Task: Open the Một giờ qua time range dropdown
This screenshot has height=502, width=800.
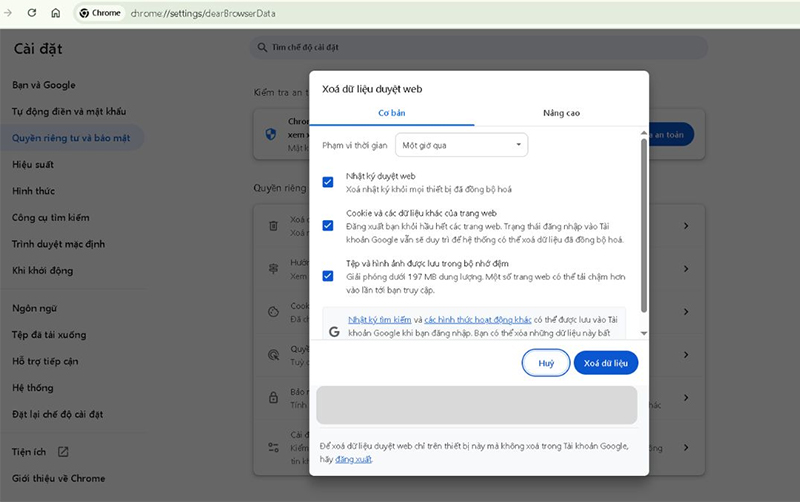Action: click(461, 145)
